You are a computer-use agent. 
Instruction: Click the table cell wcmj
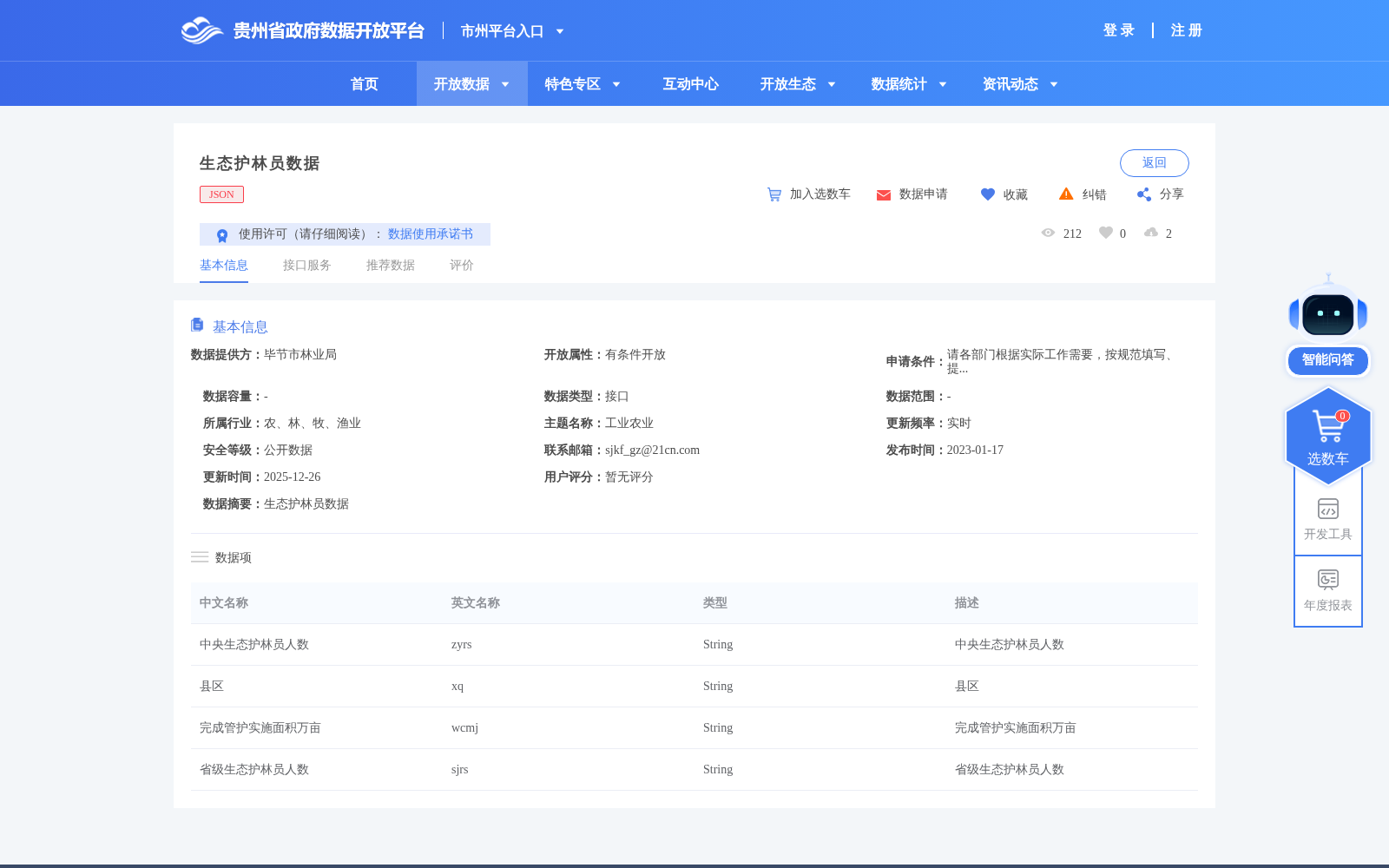pyautogui.click(x=464, y=728)
